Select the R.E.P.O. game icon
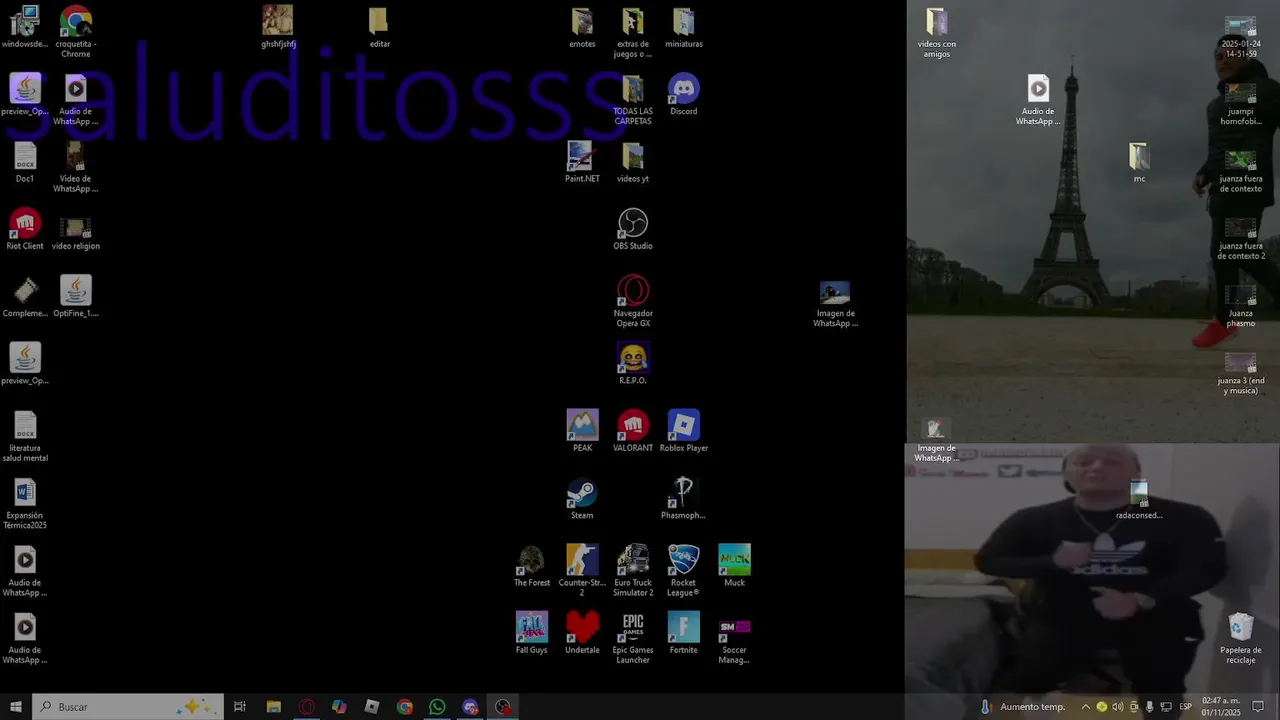The width and height of the screenshot is (1280, 720). click(633, 364)
